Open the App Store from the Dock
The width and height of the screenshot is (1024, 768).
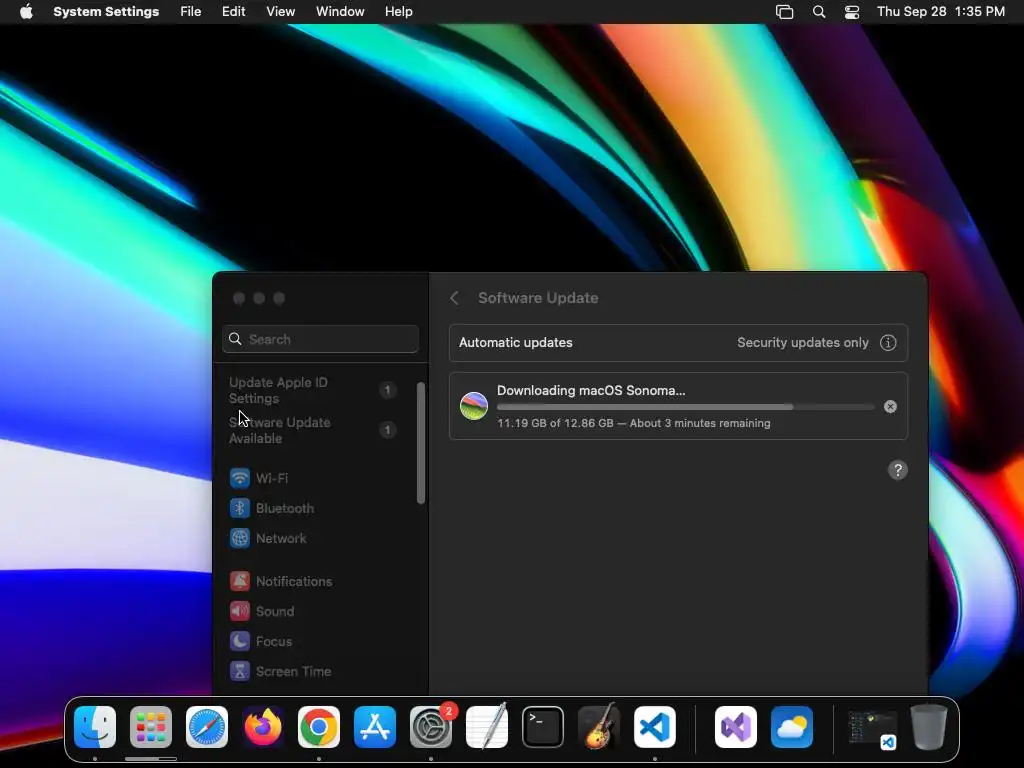375,727
